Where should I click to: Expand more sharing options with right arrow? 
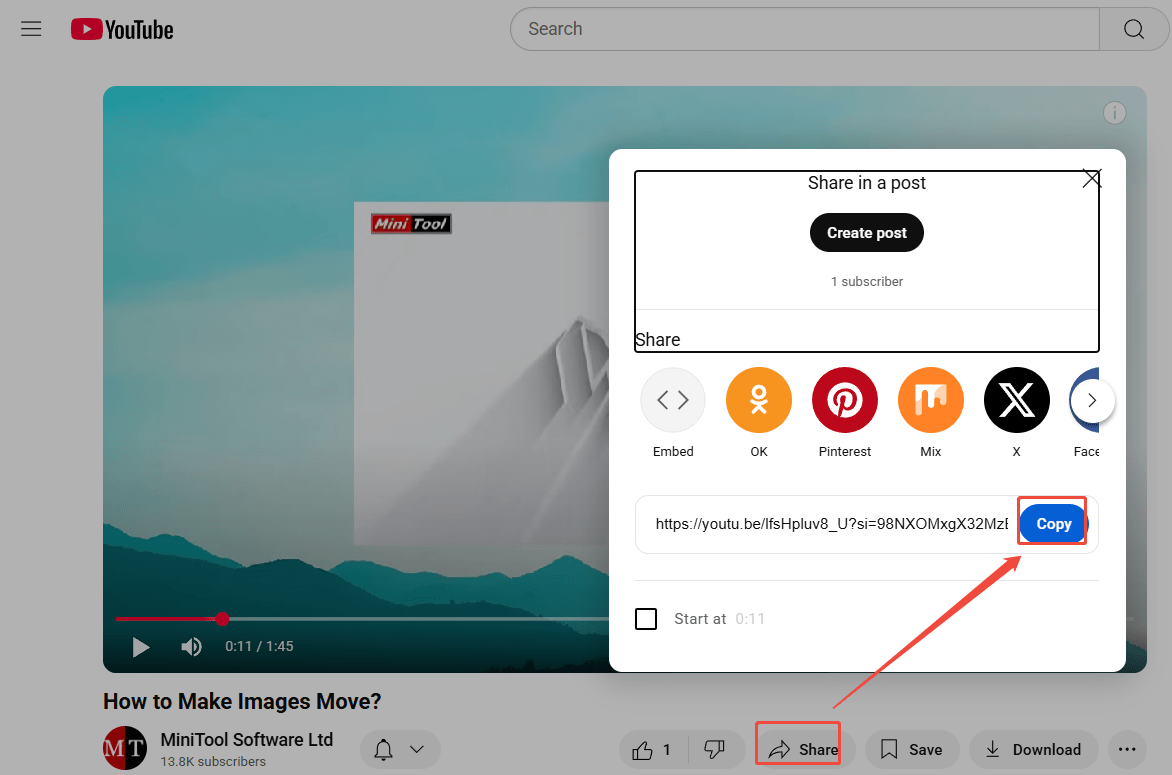click(1092, 399)
